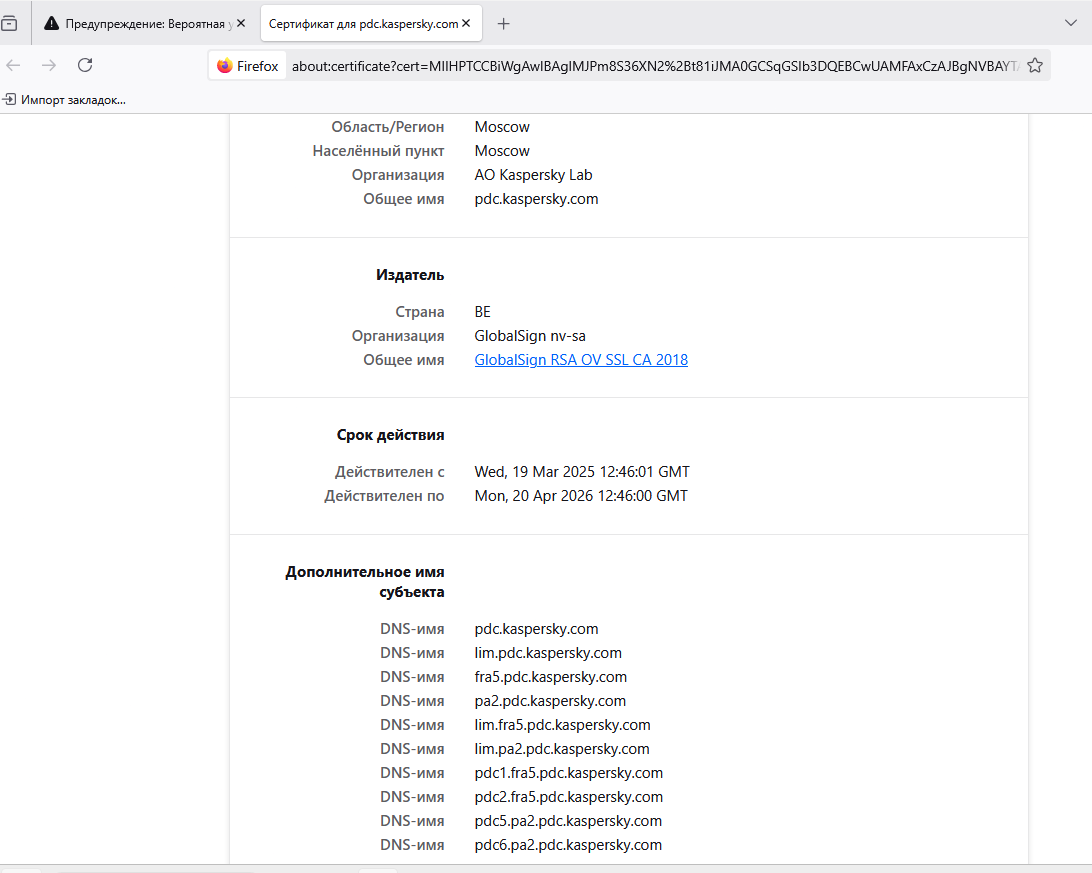Click the DNS name lim.pa2.pdc.kaspersky.com
1092x873 pixels.
[562, 749]
